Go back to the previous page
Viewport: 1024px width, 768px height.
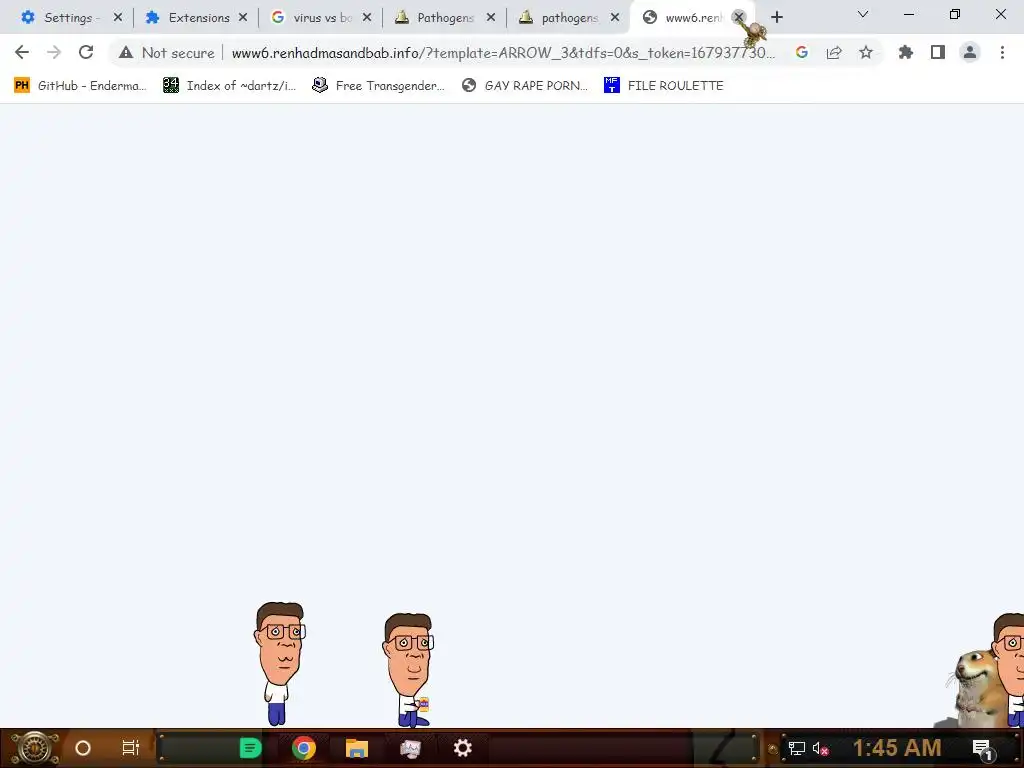tap(22, 52)
